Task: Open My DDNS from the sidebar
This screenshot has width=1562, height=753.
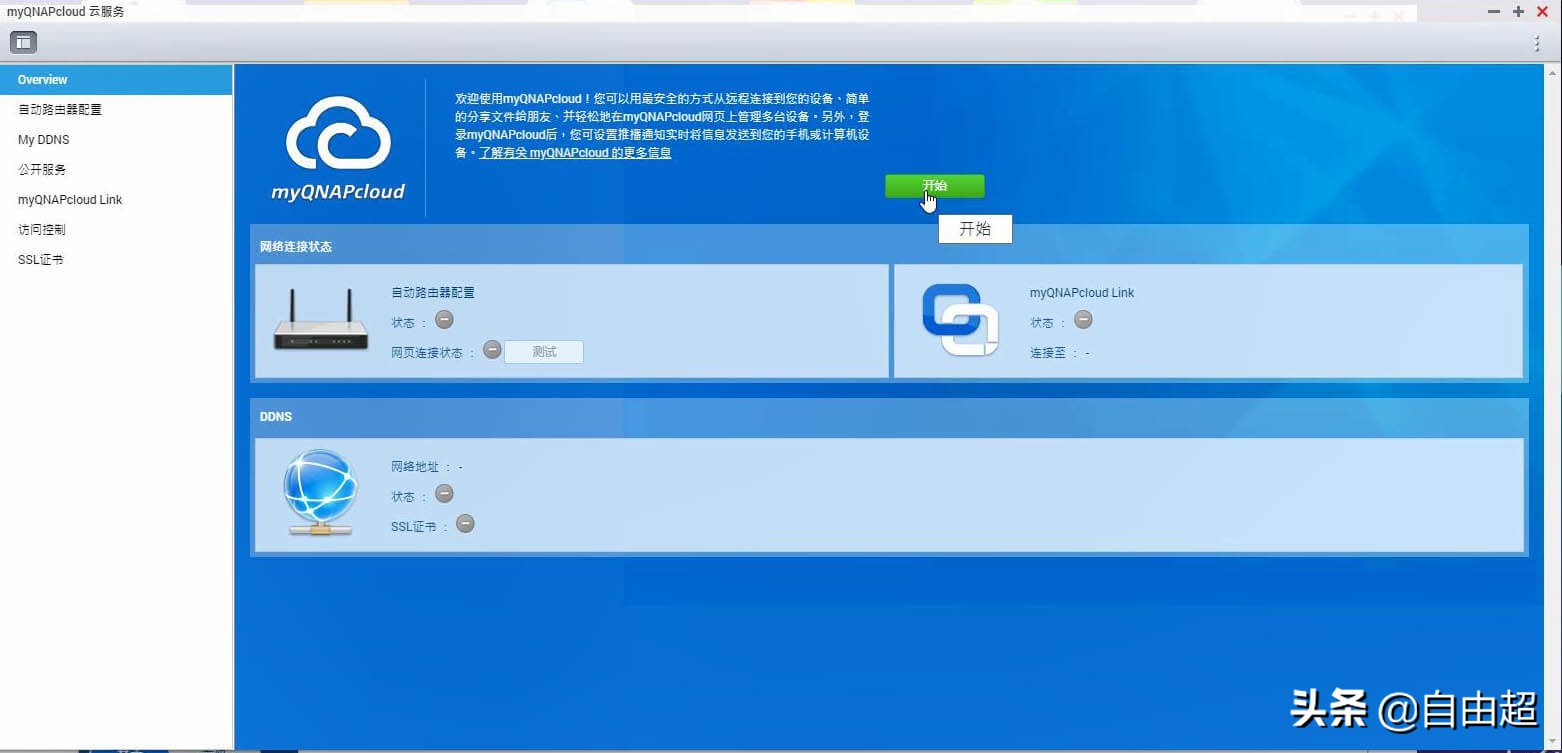Action: [x=43, y=139]
